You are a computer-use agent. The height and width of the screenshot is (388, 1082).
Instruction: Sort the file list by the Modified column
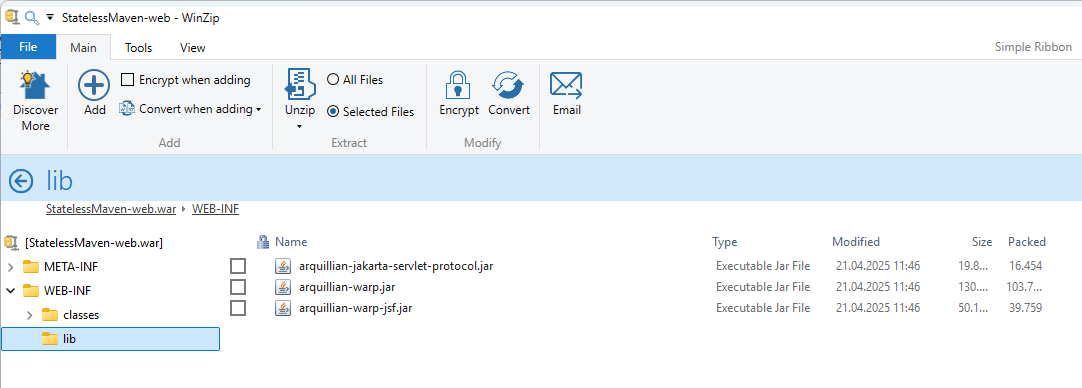(856, 242)
